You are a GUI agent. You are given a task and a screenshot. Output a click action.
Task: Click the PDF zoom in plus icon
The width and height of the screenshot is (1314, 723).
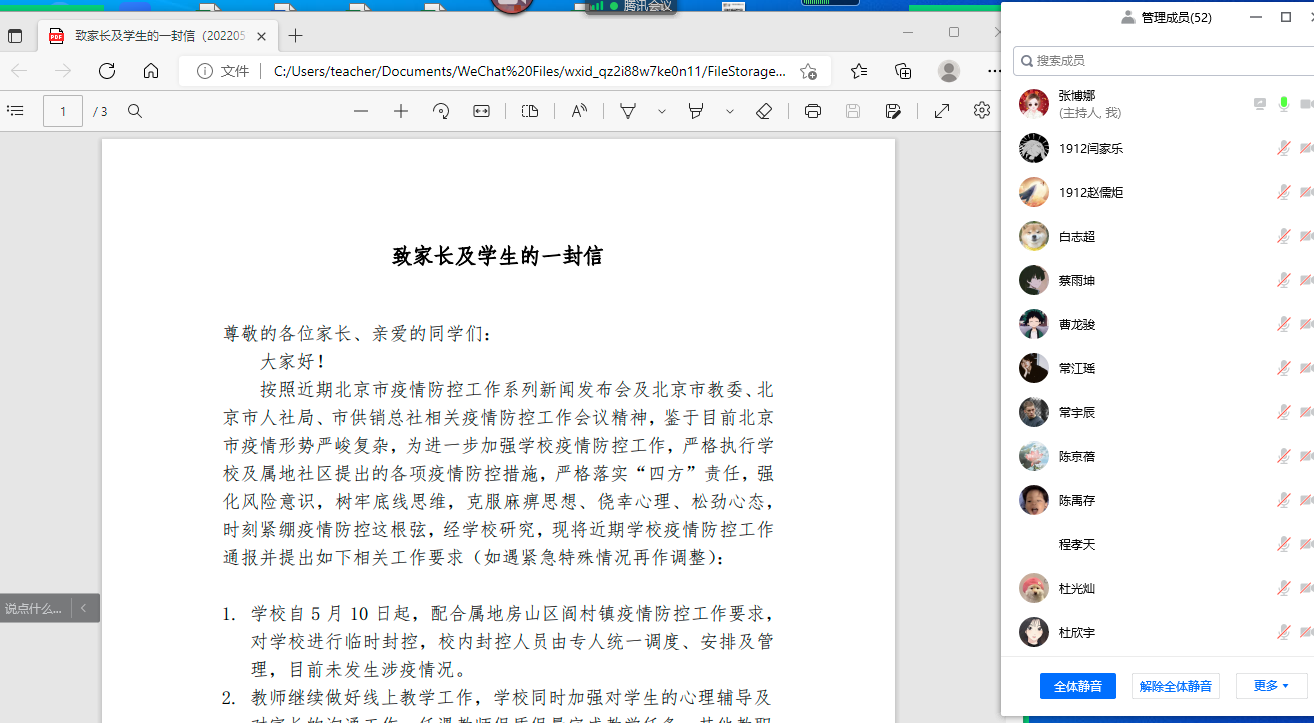401,111
